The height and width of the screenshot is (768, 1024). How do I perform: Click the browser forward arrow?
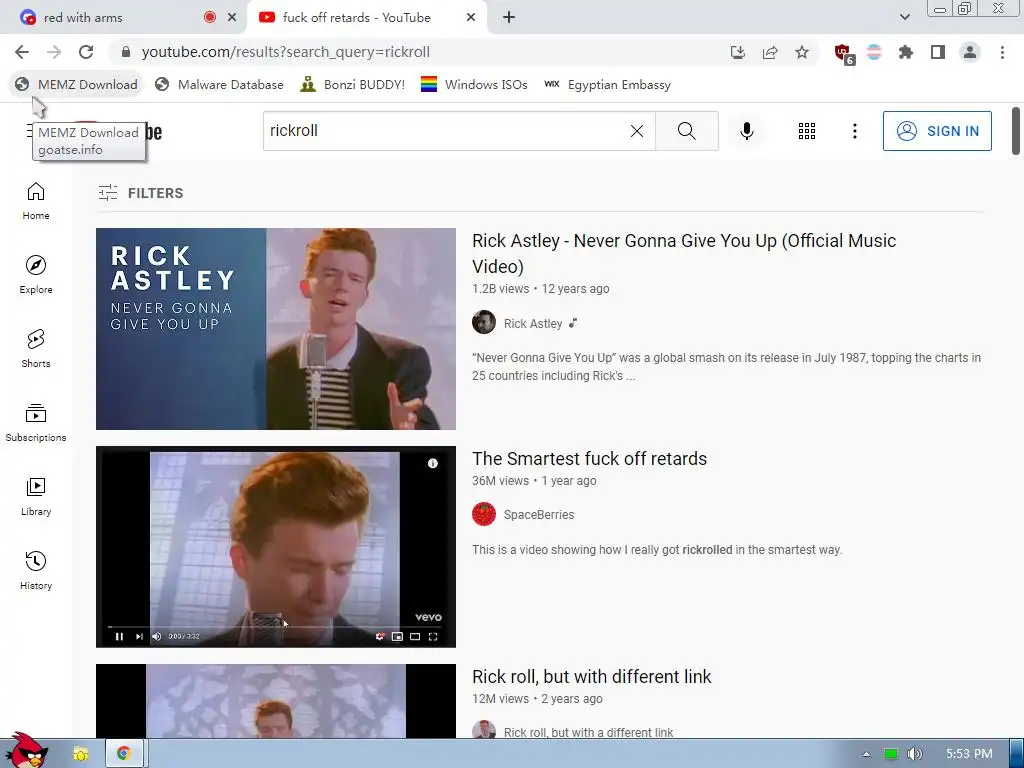click(54, 52)
